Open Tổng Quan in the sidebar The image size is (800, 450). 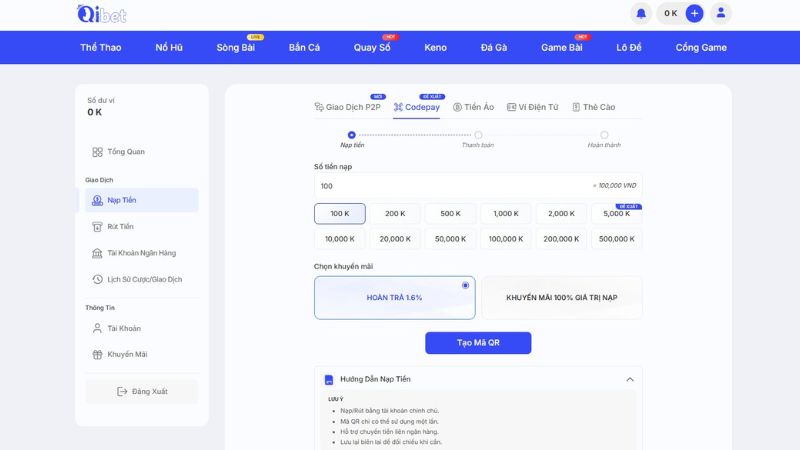142,152
